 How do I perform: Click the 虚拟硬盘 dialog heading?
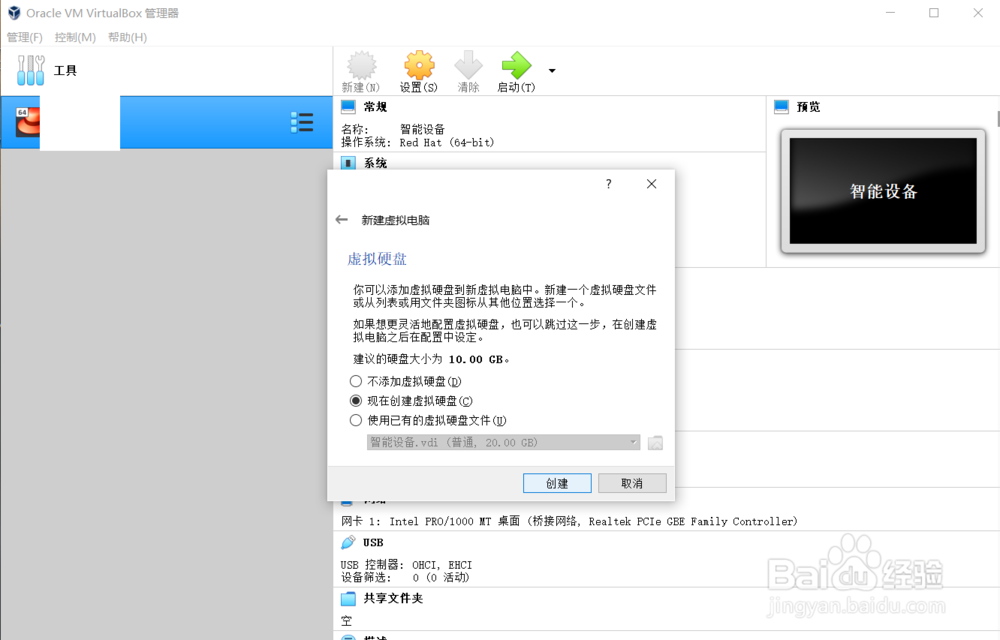coord(377,259)
